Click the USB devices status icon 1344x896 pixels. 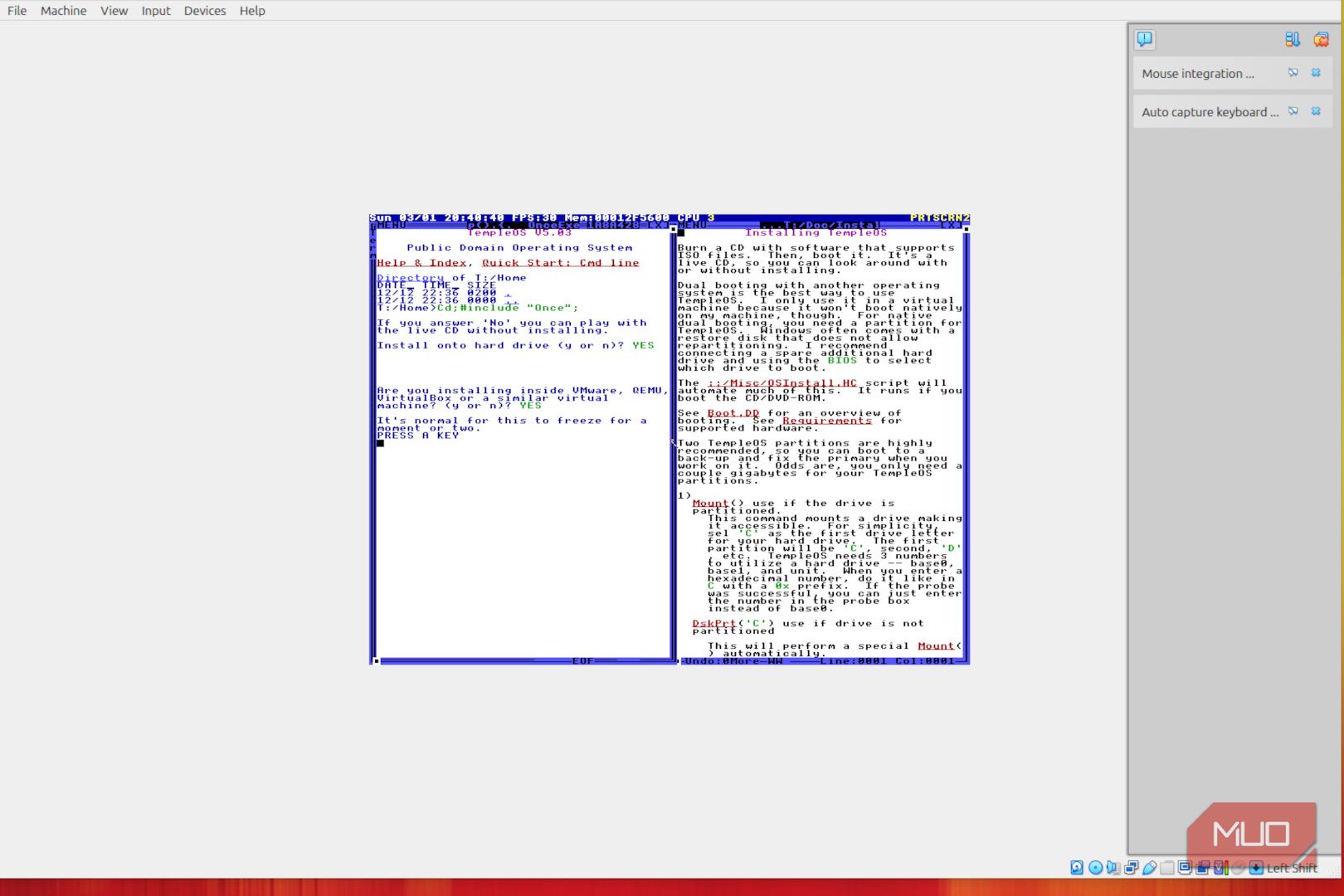point(1149,868)
